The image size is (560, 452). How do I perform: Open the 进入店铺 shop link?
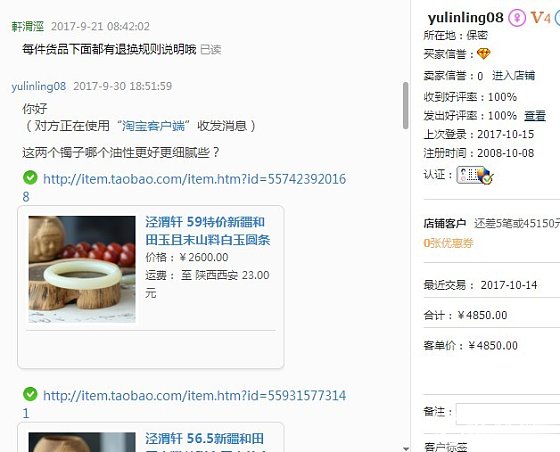(x=513, y=75)
